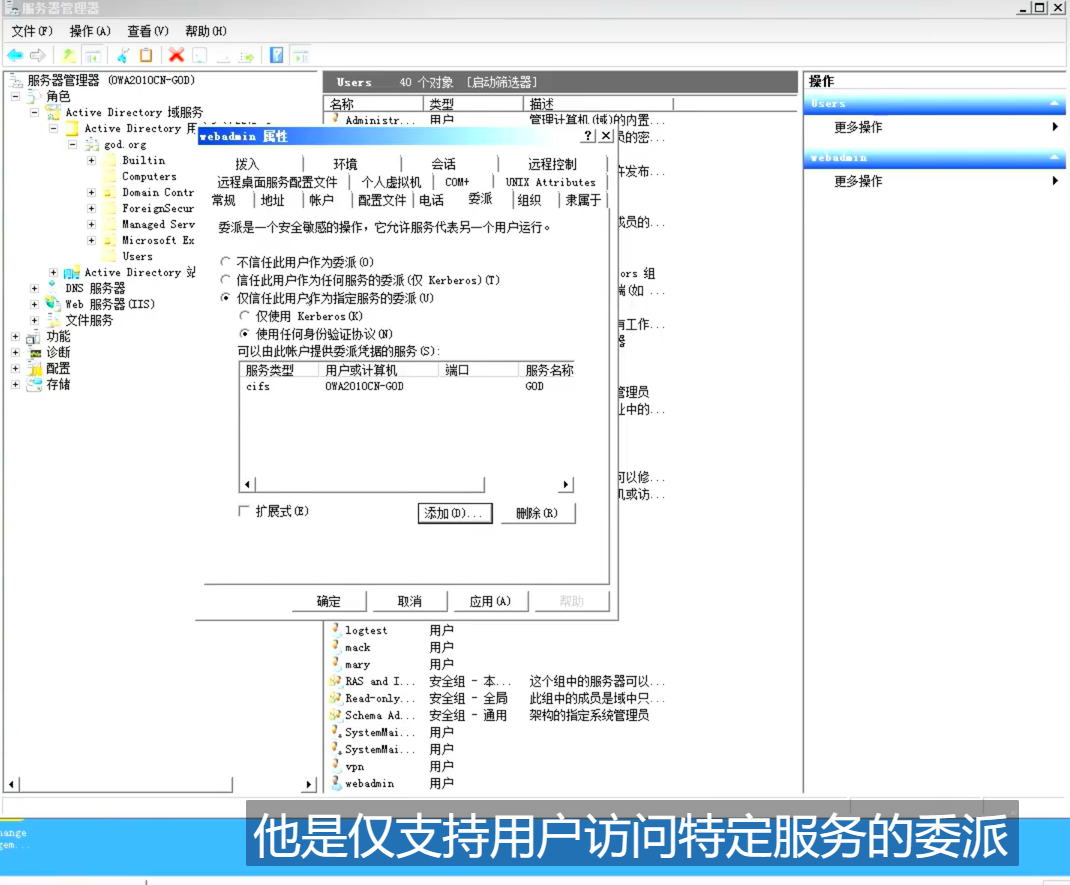Switch to the 隶属于 tab

pyautogui.click(x=583, y=200)
